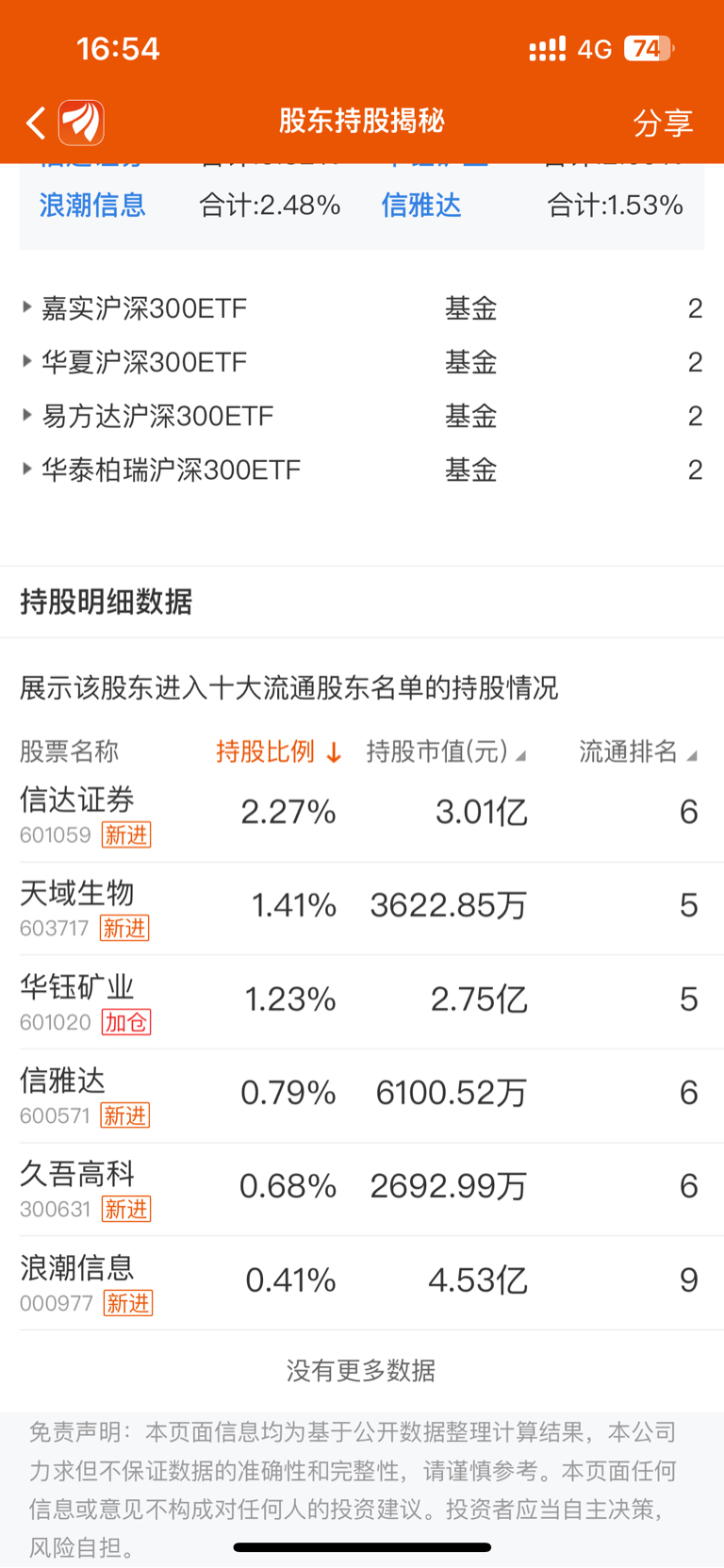This screenshot has height=1568, width=724.
Task: Click the 6100.52万 market value
Action: (452, 1092)
